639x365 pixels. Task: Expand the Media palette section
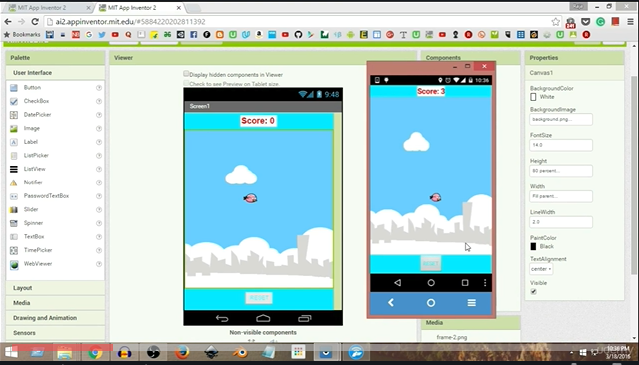(55, 303)
